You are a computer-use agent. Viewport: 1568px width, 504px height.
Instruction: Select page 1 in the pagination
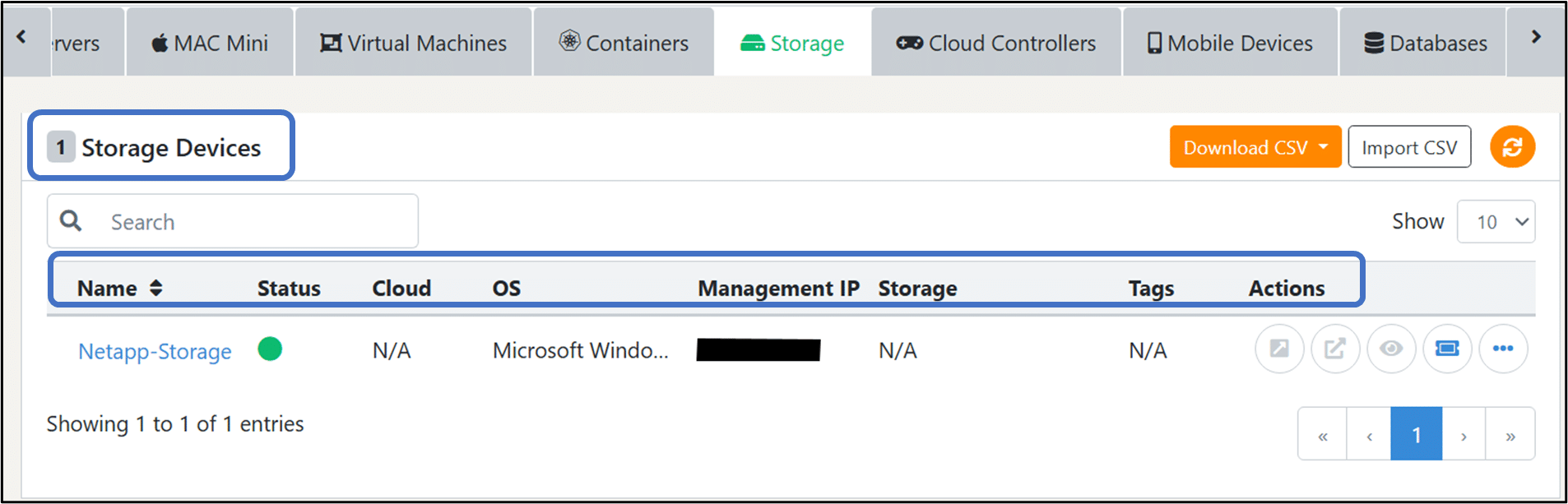pyautogui.click(x=1416, y=434)
